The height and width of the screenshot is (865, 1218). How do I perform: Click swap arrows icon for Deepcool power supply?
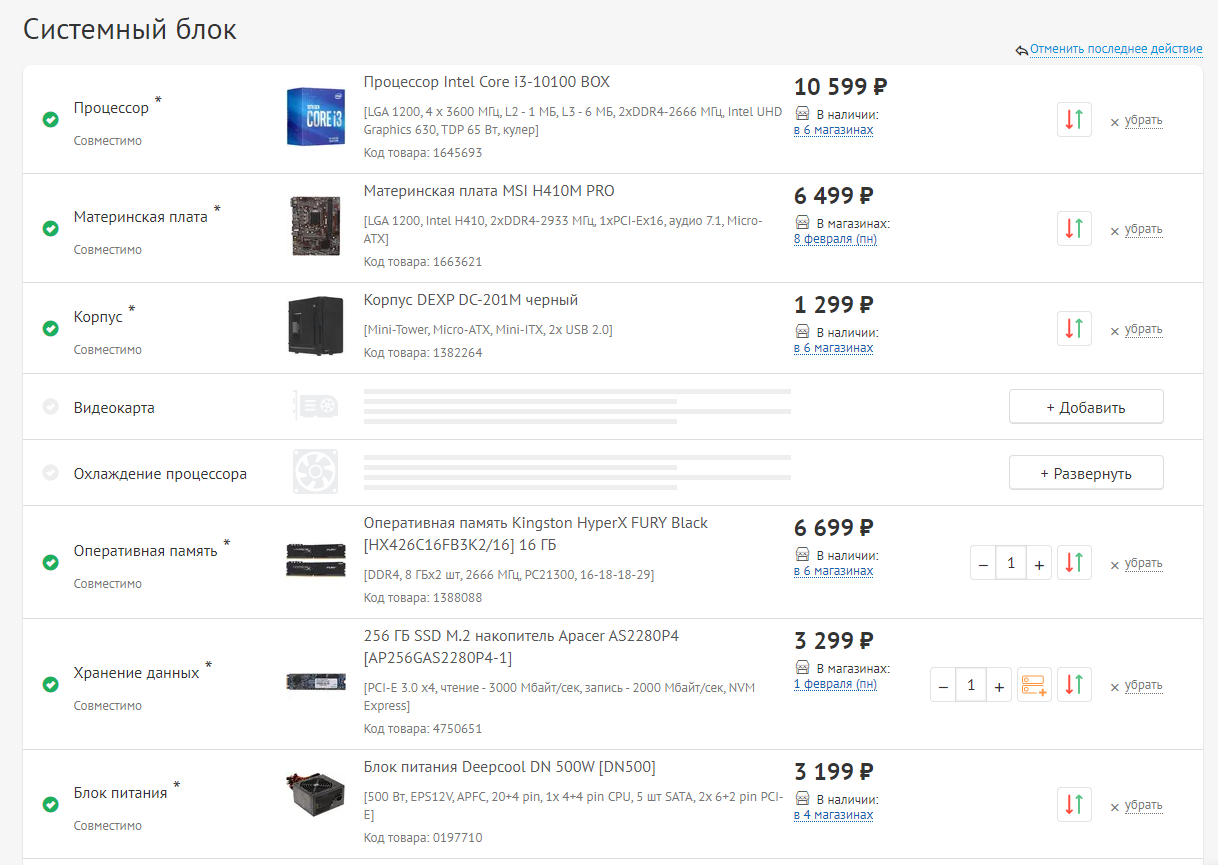point(1074,804)
